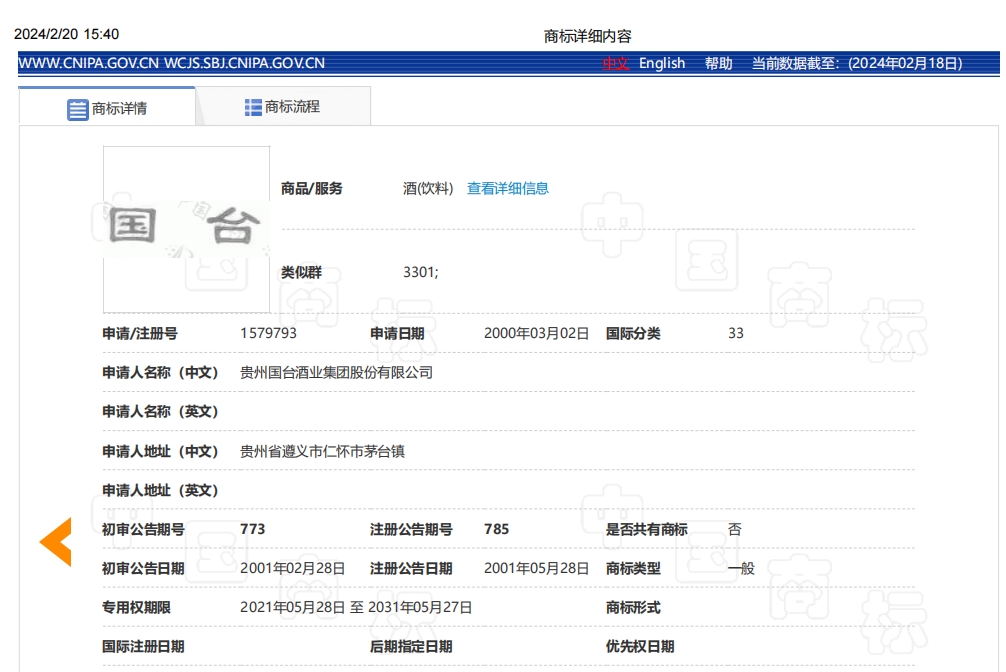The width and height of the screenshot is (1006, 672).
Task: Click the 当前数据截至 date notice
Action: pos(857,63)
